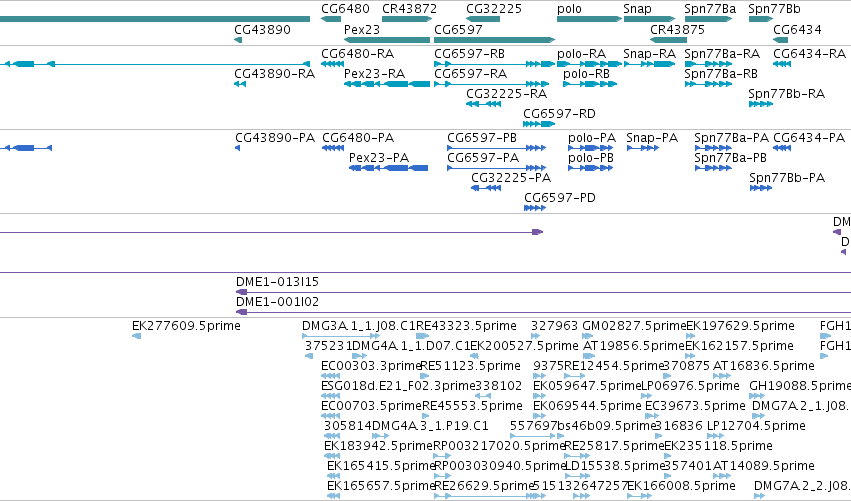
Task: Click transcript CG32225-RA
Action: (x=506, y=94)
